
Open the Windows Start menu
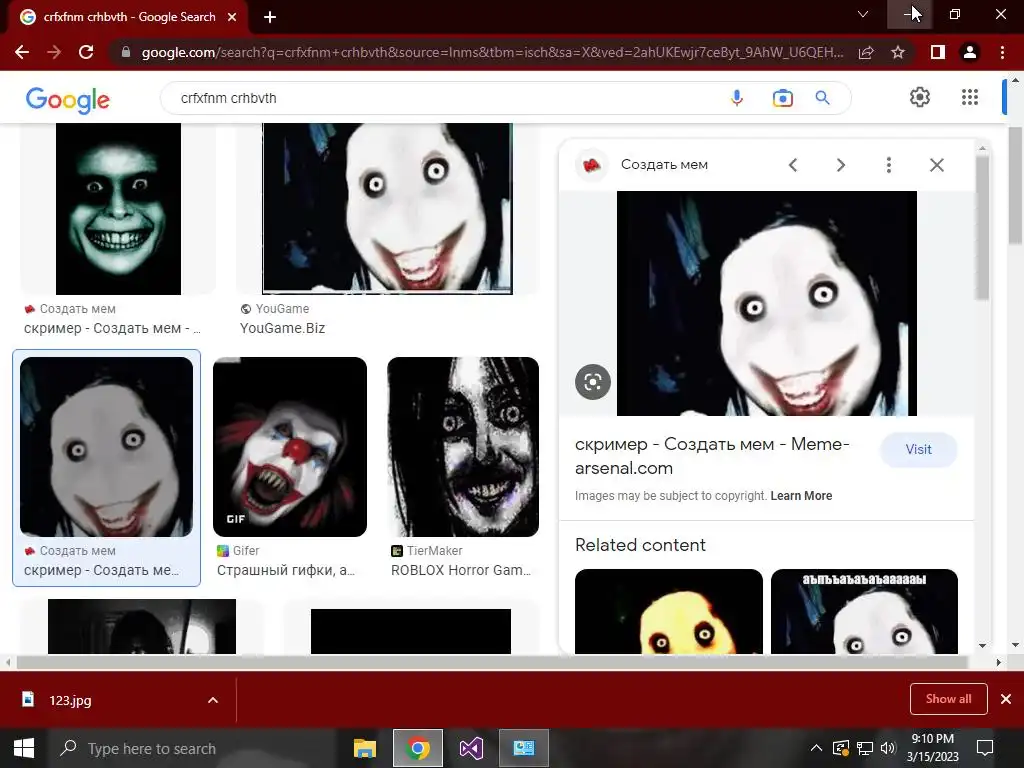tap(24, 748)
